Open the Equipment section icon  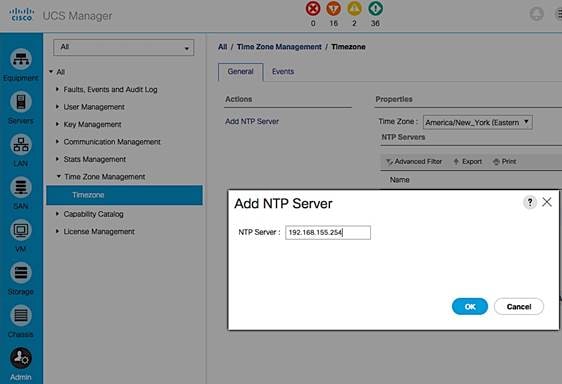(21, 59)
